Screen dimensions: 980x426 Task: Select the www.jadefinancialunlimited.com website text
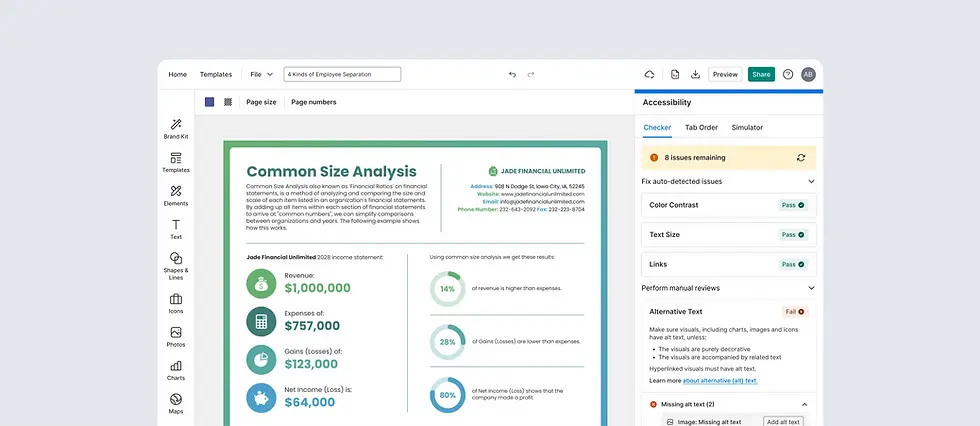[x=542, y=194]
